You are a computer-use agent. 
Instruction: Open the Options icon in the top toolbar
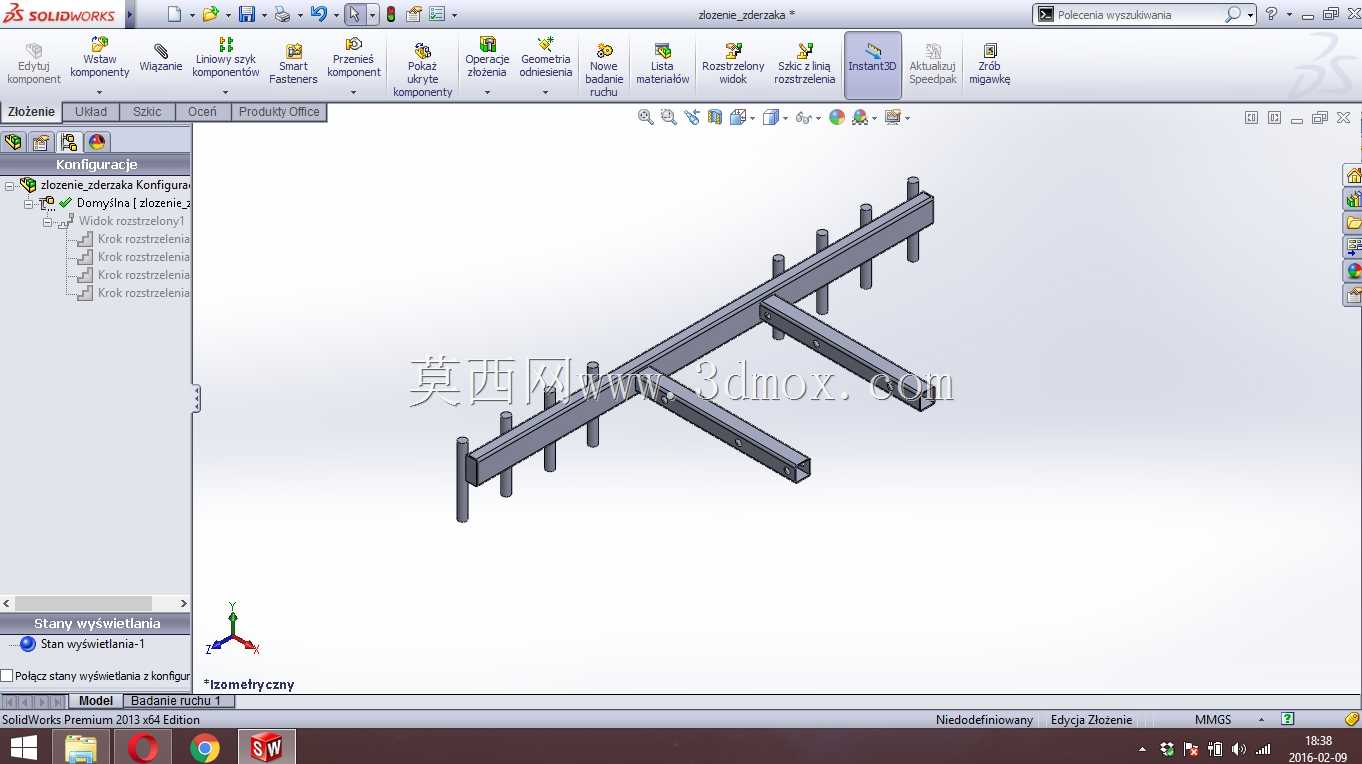point(437,14)
